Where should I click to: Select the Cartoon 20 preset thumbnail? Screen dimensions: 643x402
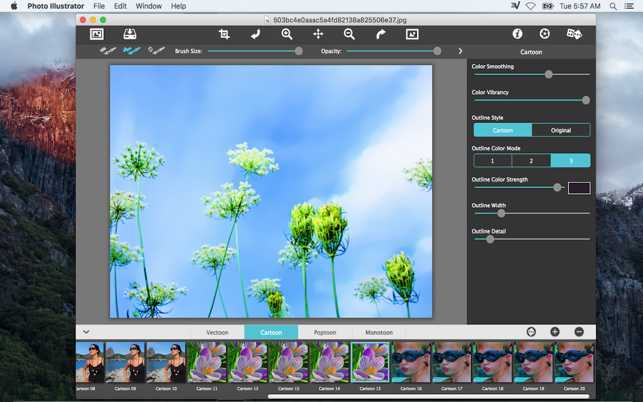pos(574,363)
